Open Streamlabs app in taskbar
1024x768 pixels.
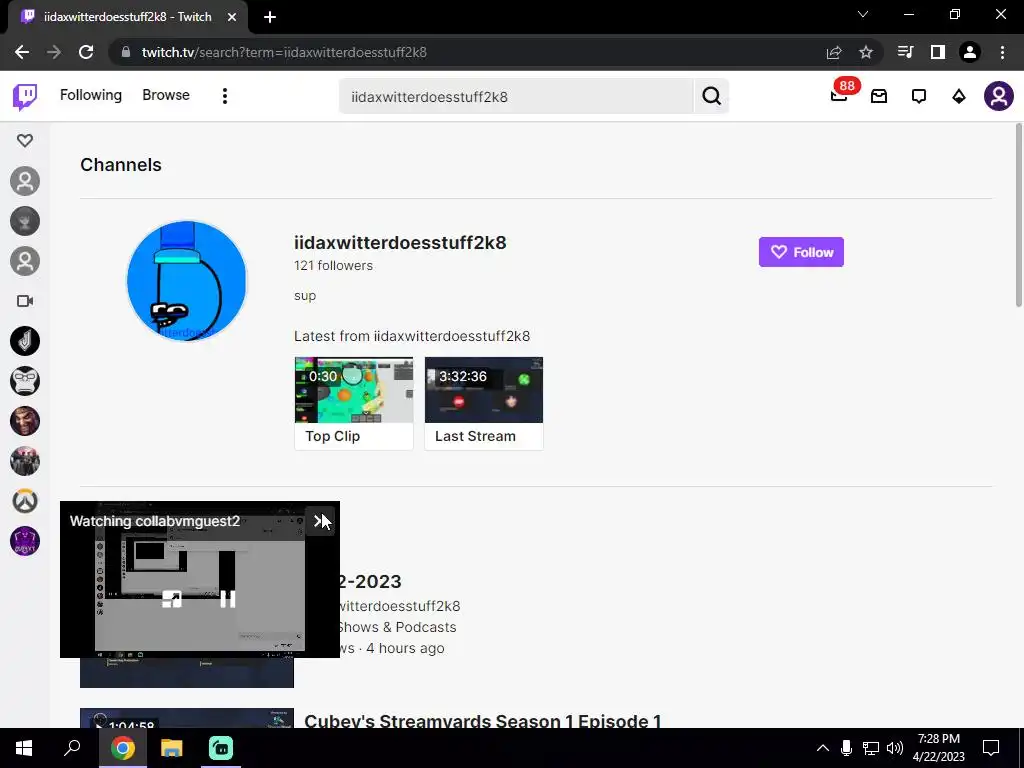click(221, 748)
